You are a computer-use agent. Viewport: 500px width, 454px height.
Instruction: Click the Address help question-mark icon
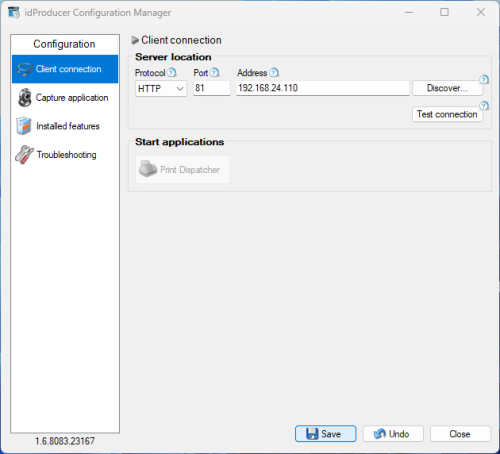(274, 72)
